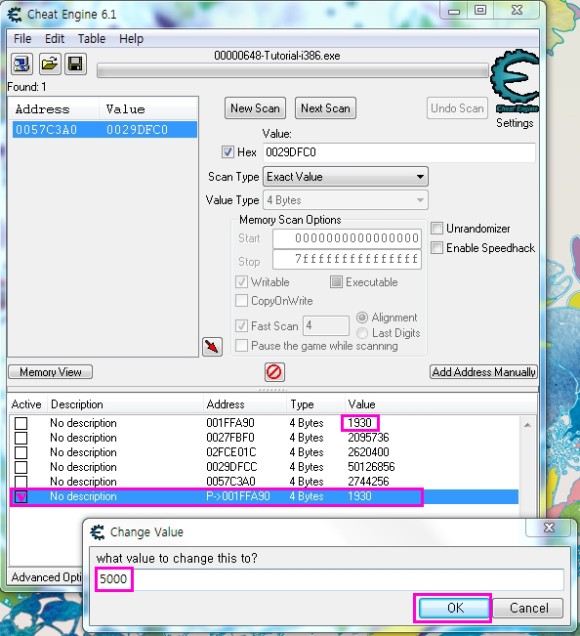Viewport: 580px width, 636px height.
Task: Click value 2095736 in the address table
Action: [368, 438]
